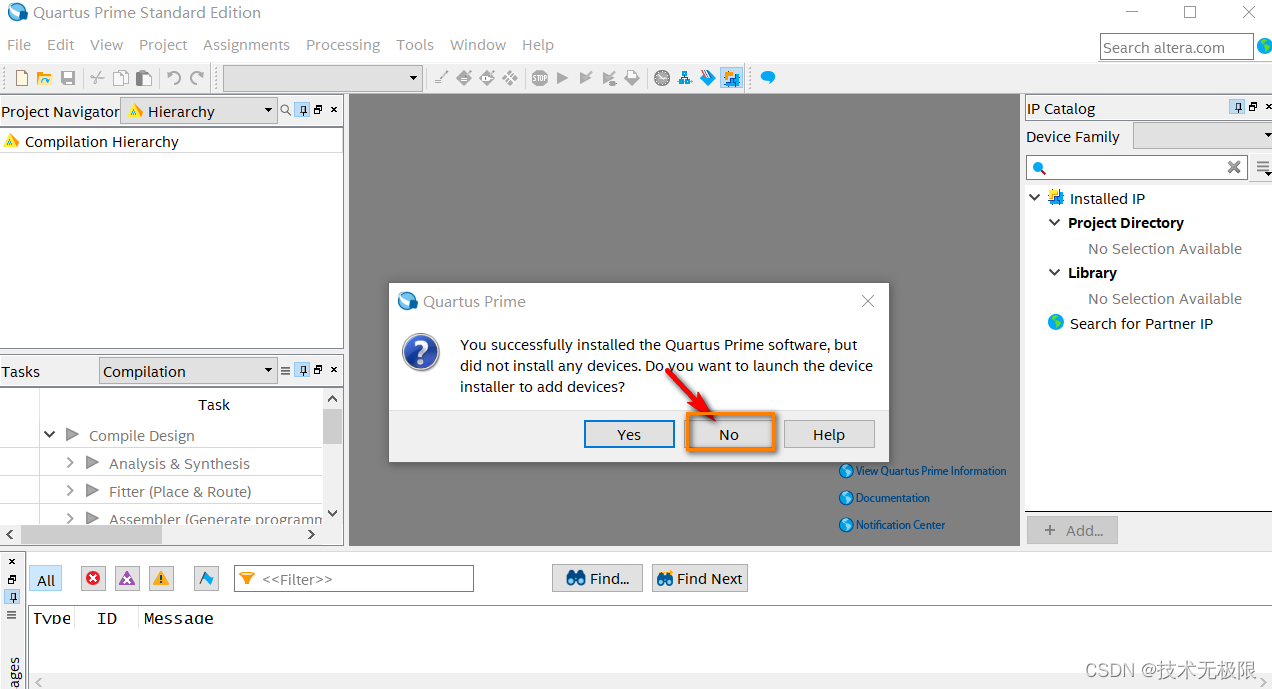This screenshot has height=689, width=1272.
Task: Open the Tools menu
Action: click(415, 45)
